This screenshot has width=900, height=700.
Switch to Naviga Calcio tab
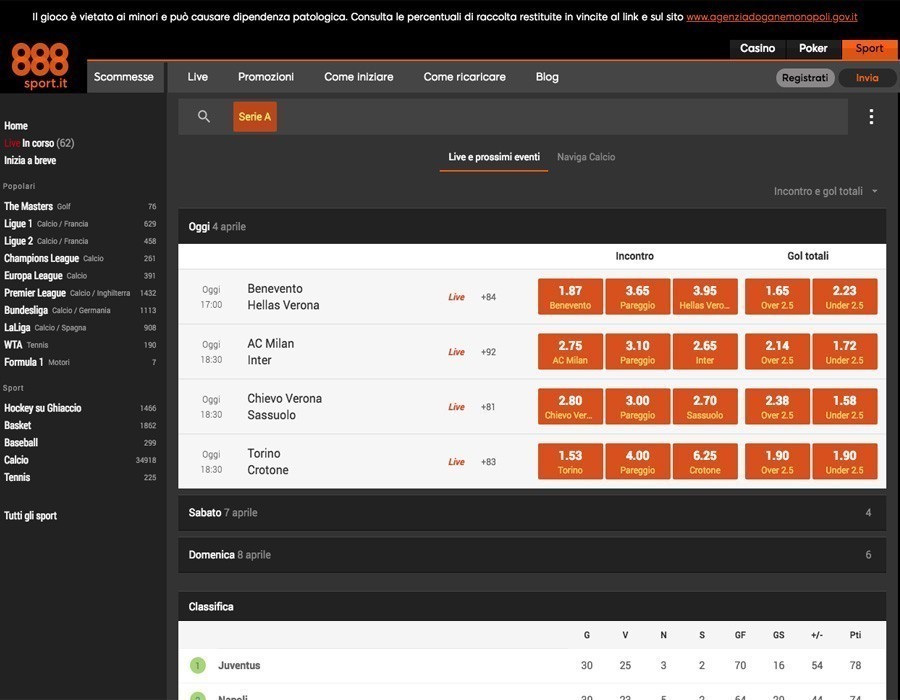586,157
